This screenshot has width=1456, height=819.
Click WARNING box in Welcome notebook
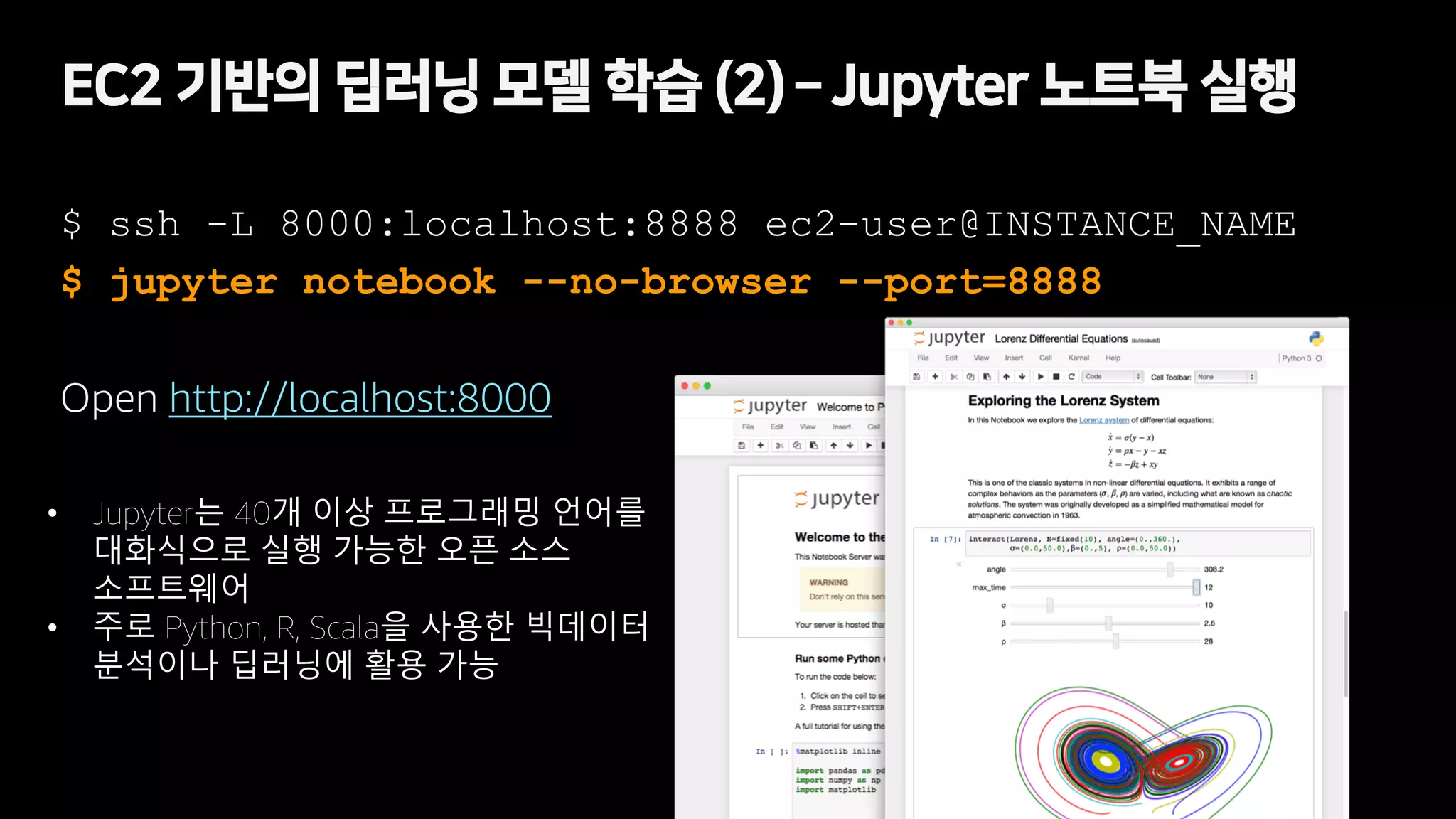pos(842,589)
